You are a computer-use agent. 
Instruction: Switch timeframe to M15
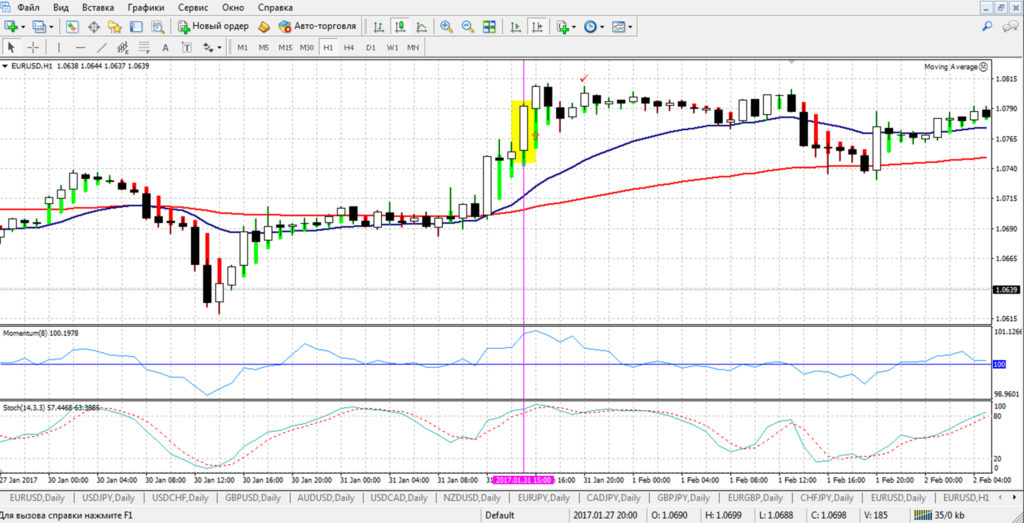coord(285,48)
